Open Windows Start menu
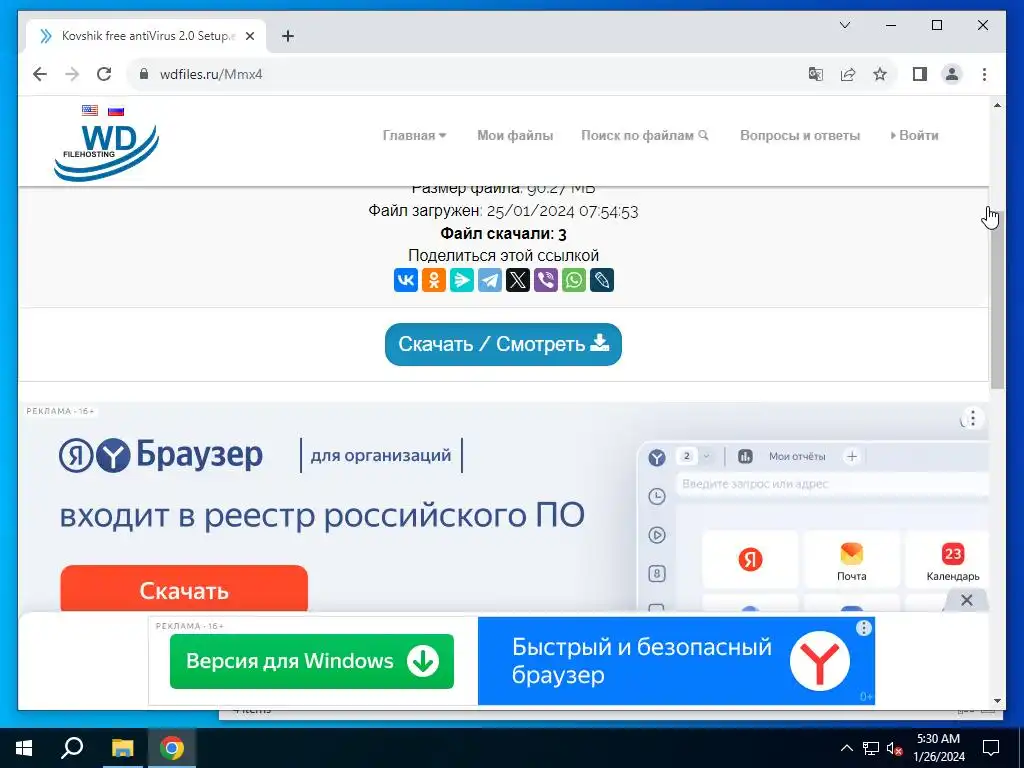Viewport: 1024px width, 768px height. click(24, 748)
